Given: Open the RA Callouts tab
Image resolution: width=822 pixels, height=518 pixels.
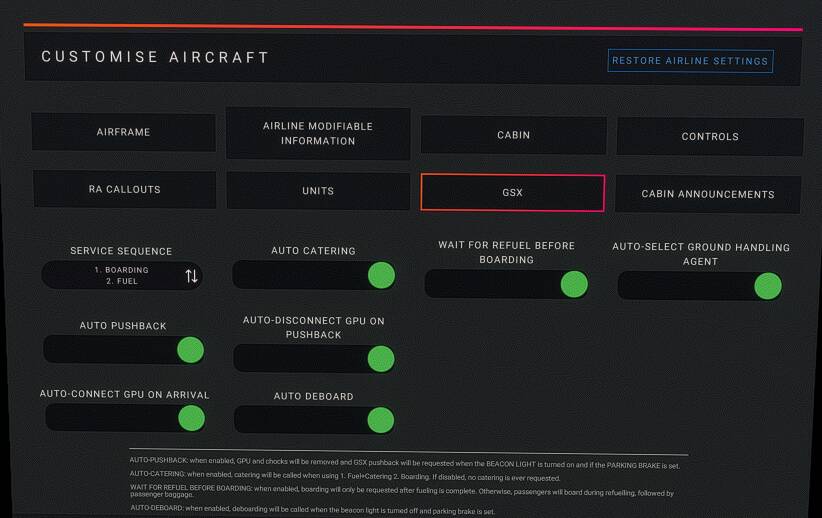Looking at the screenshot, I should (125, 189).
